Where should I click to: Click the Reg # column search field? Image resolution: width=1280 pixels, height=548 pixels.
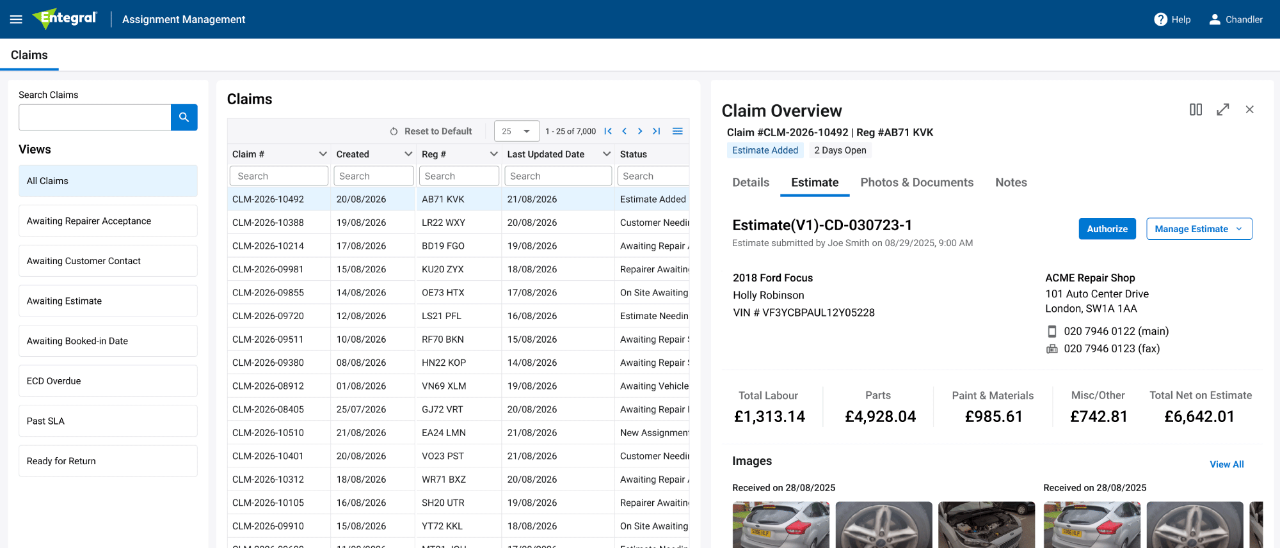(458, 176)
